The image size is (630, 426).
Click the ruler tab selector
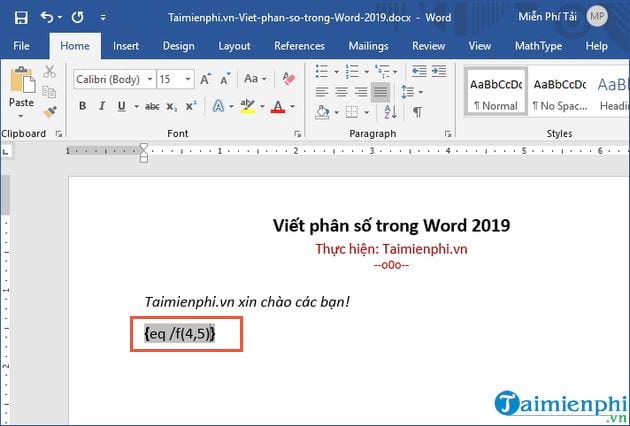tap(6, 152)
